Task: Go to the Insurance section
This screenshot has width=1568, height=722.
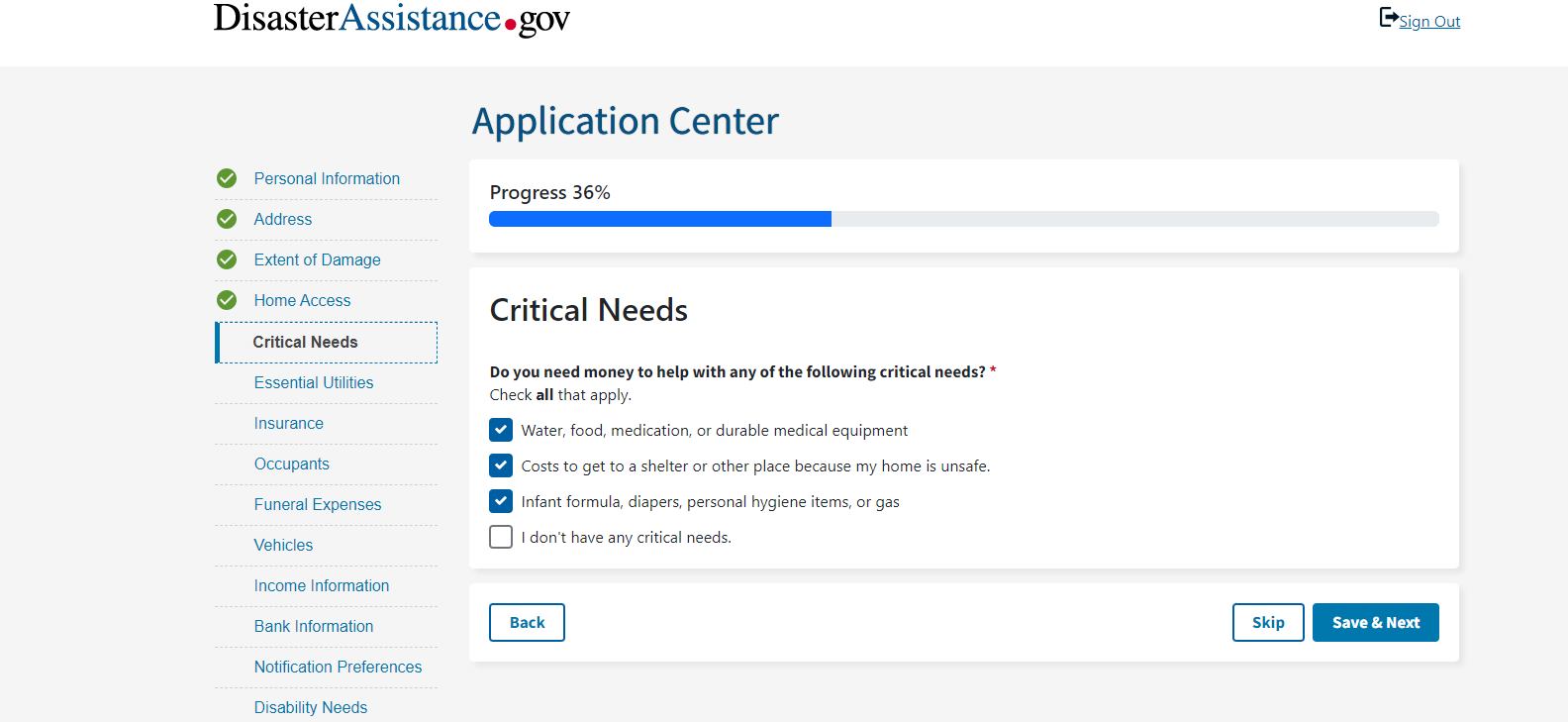Action: click(289, 423)
